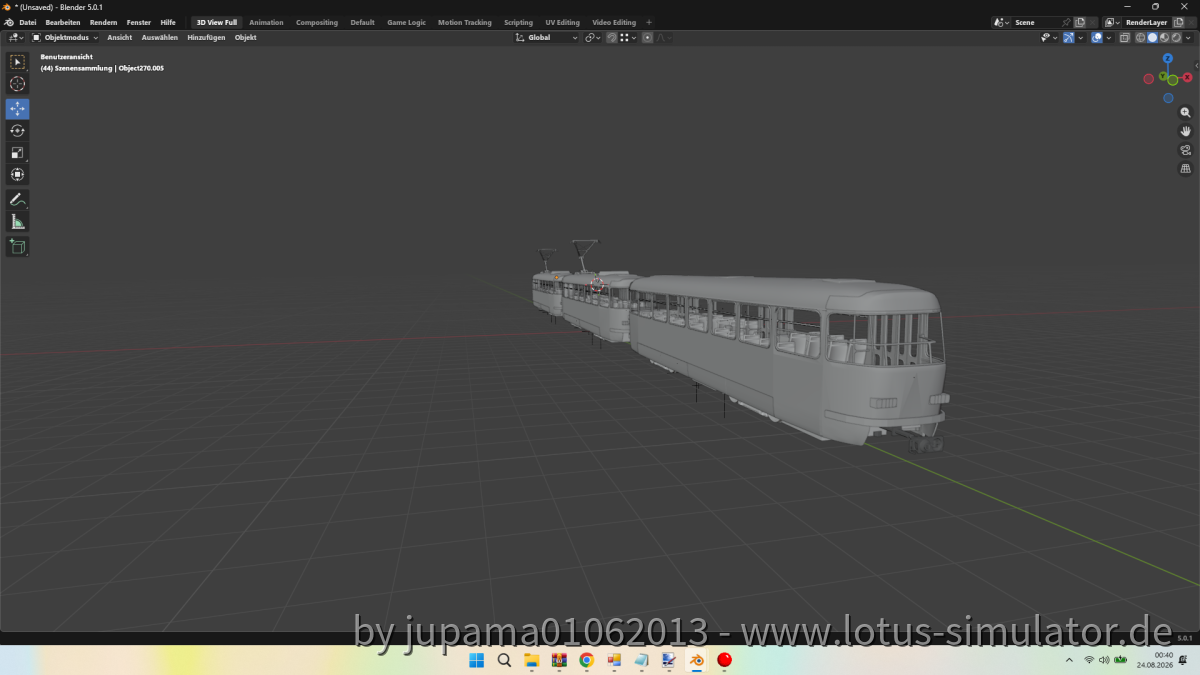Viewport: 1200px width, 675px height.
Task: Click the Scene name field
Action: point(1036,22)
